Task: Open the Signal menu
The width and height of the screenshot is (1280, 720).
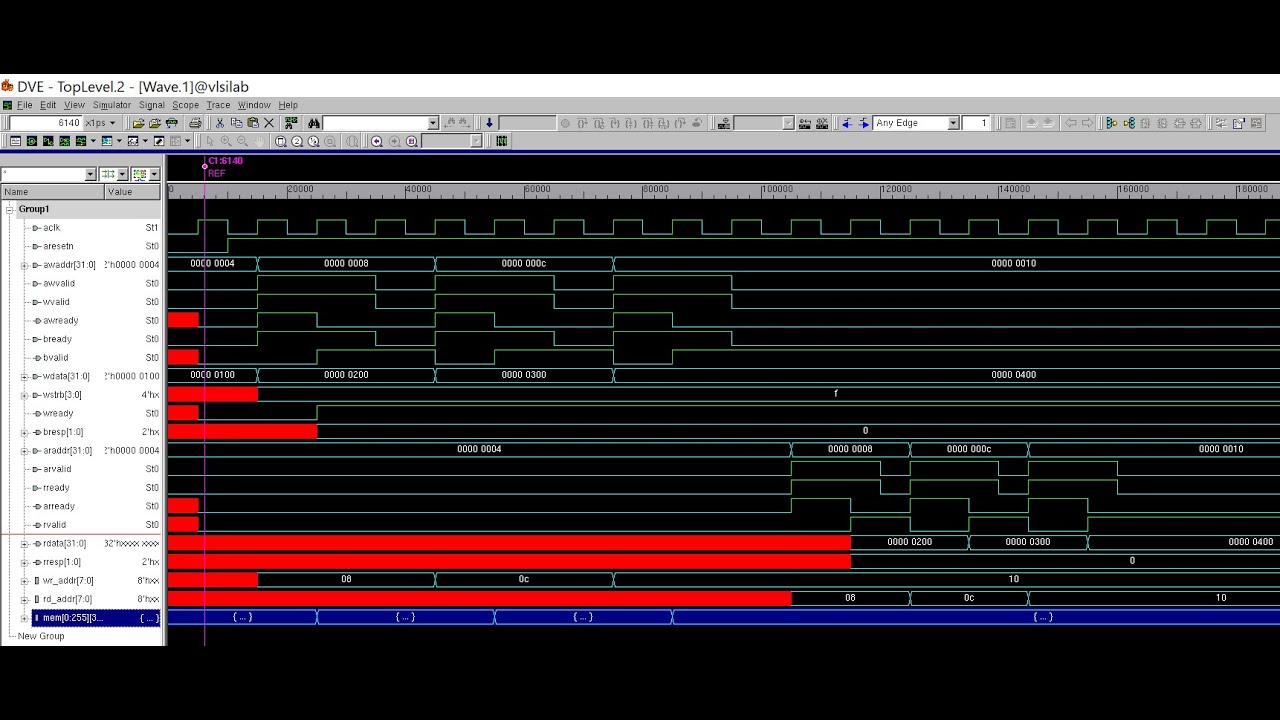Action: click(152, 105)
